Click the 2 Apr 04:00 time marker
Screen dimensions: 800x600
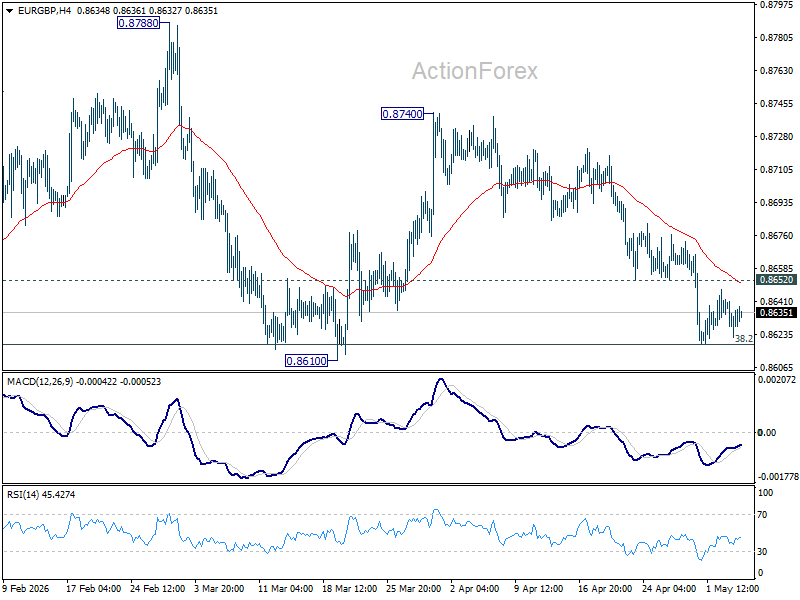[x=474, y=588]
